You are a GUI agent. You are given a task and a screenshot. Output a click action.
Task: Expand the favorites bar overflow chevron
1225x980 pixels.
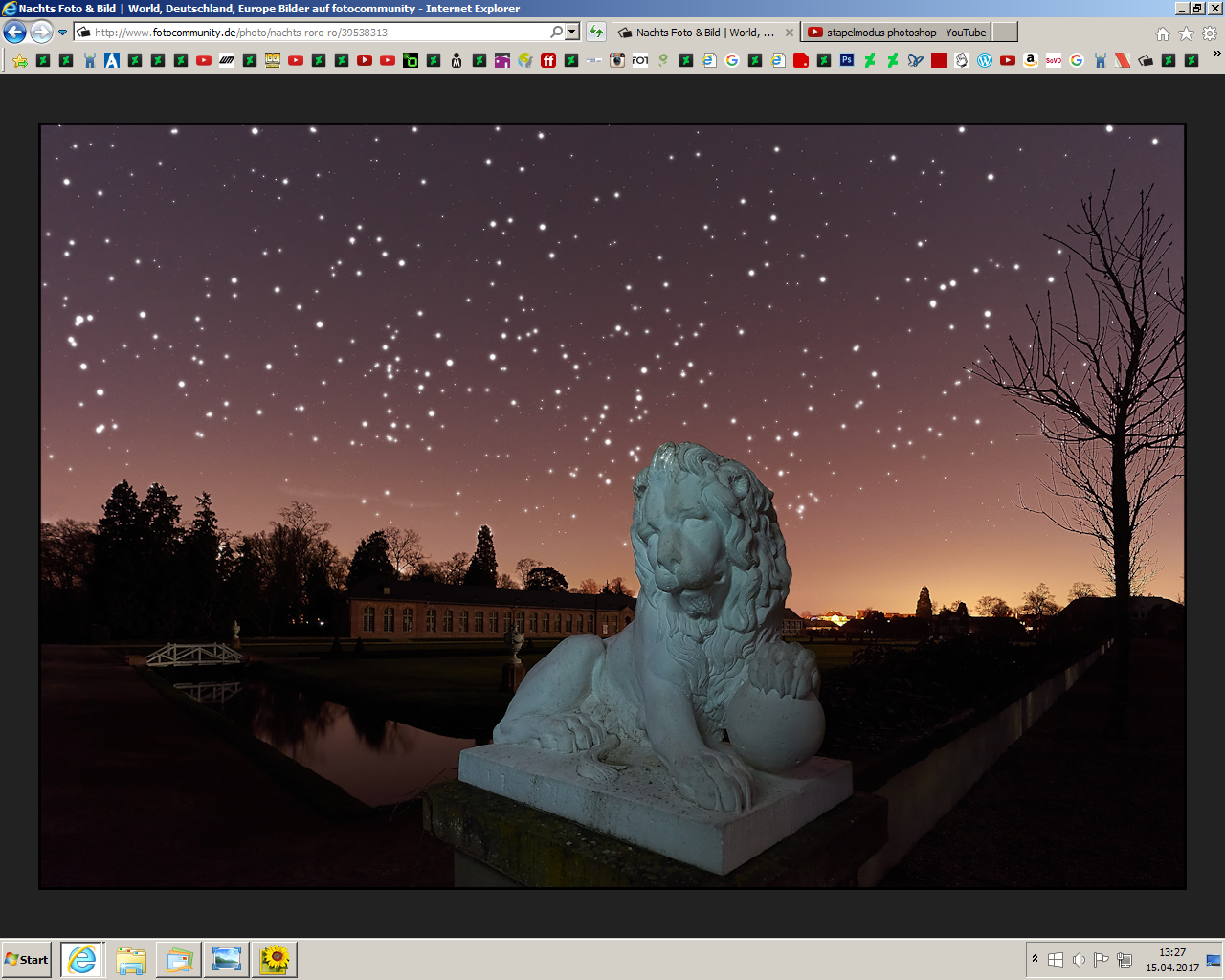click(x=1216, y=55)
